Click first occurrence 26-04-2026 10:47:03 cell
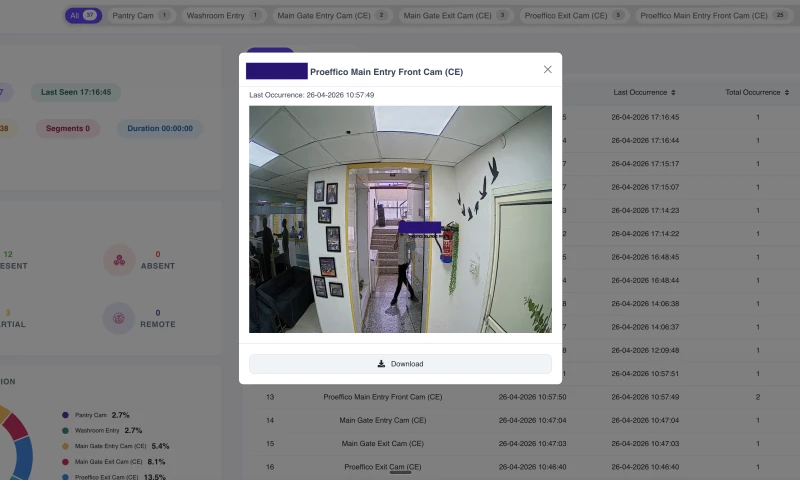The width and height of the screenshot is (800, 480). (x=532, y=444)
